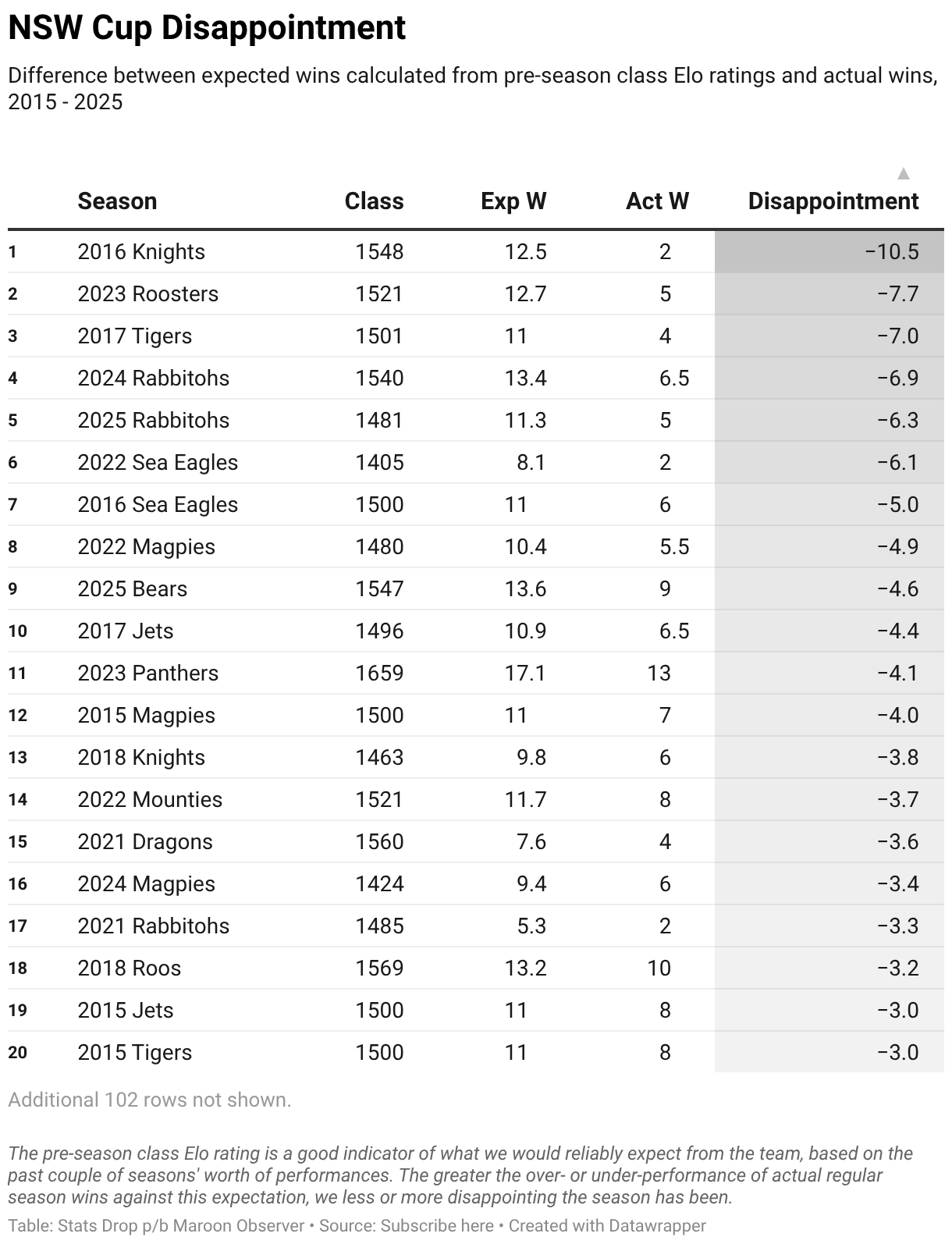Click the 2021 Dragons expected wins 7.6
952x1244 pixels.
click(x=531, y=841)
